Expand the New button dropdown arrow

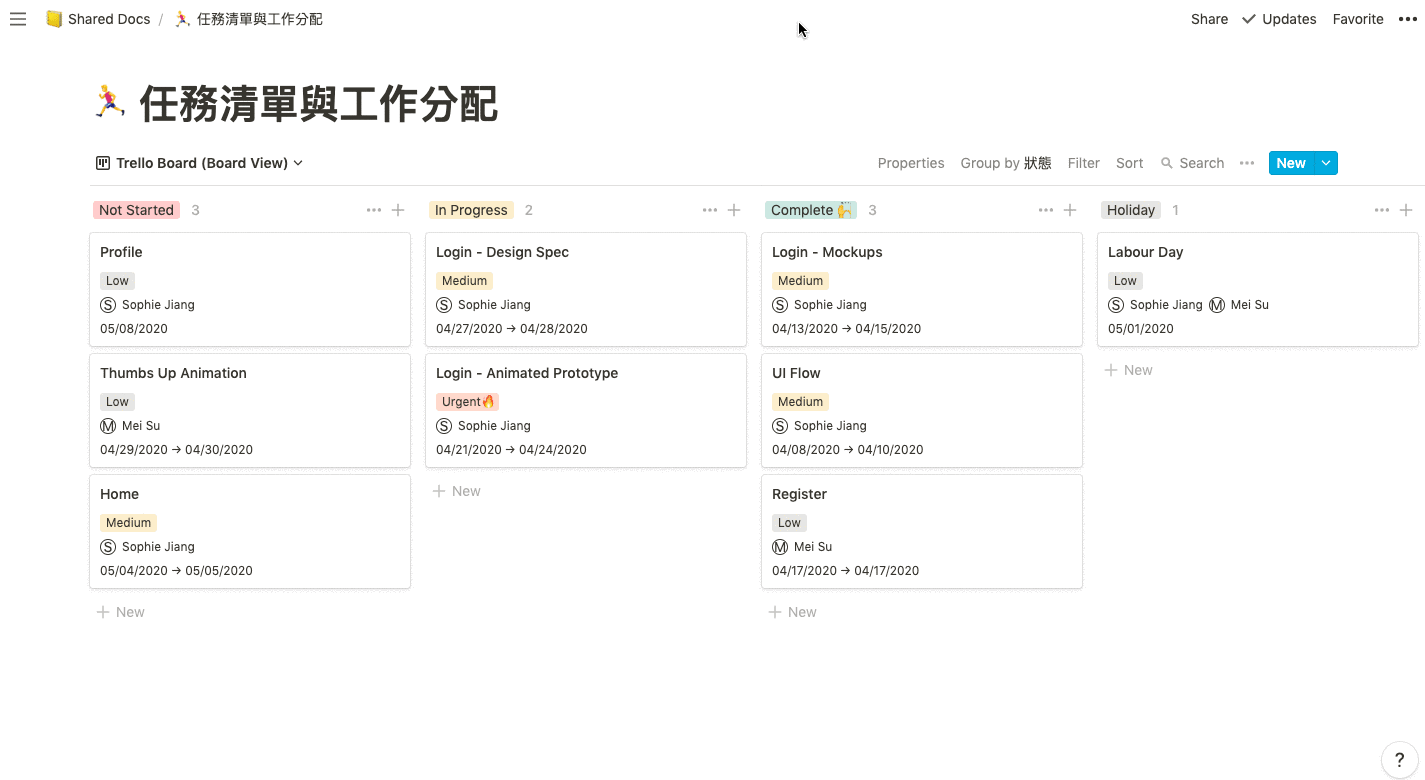click(1326, 163)
